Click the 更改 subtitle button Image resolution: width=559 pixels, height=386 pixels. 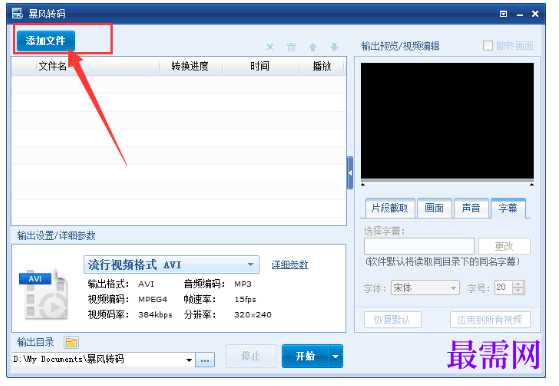[x=504, y=246]
